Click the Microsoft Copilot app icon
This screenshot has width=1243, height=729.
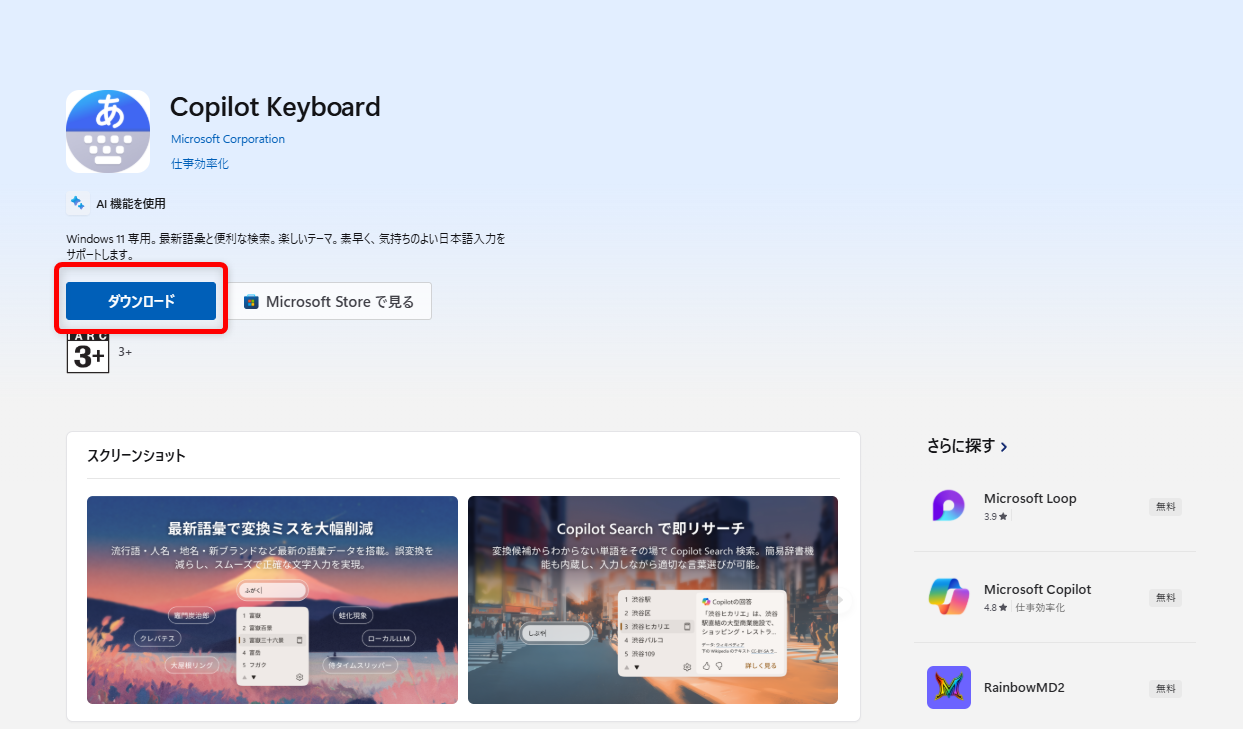pos(948,597)
